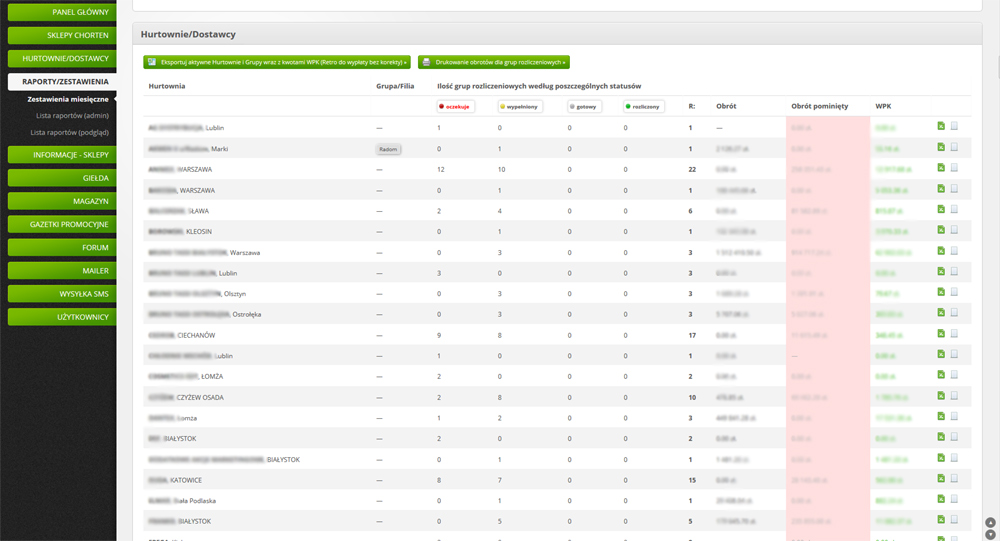Click 'Drukowanie obrotów dla grup rozliczeniowych' button
This screenshot has height=541, width=1000.
tap(494, 62)
